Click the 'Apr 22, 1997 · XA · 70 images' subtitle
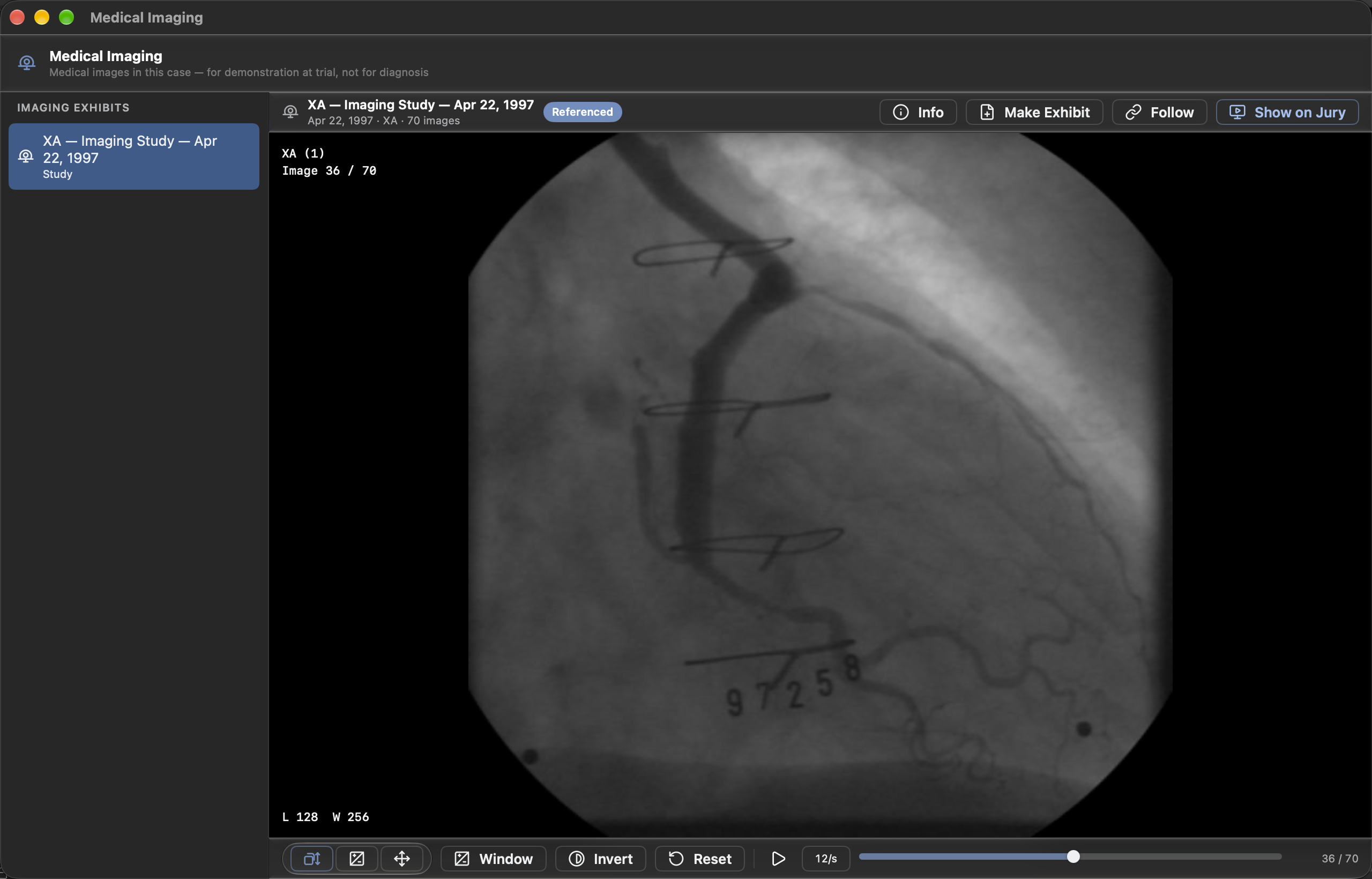This screenshot has width=1372, height=879. [x=384, y=121]
